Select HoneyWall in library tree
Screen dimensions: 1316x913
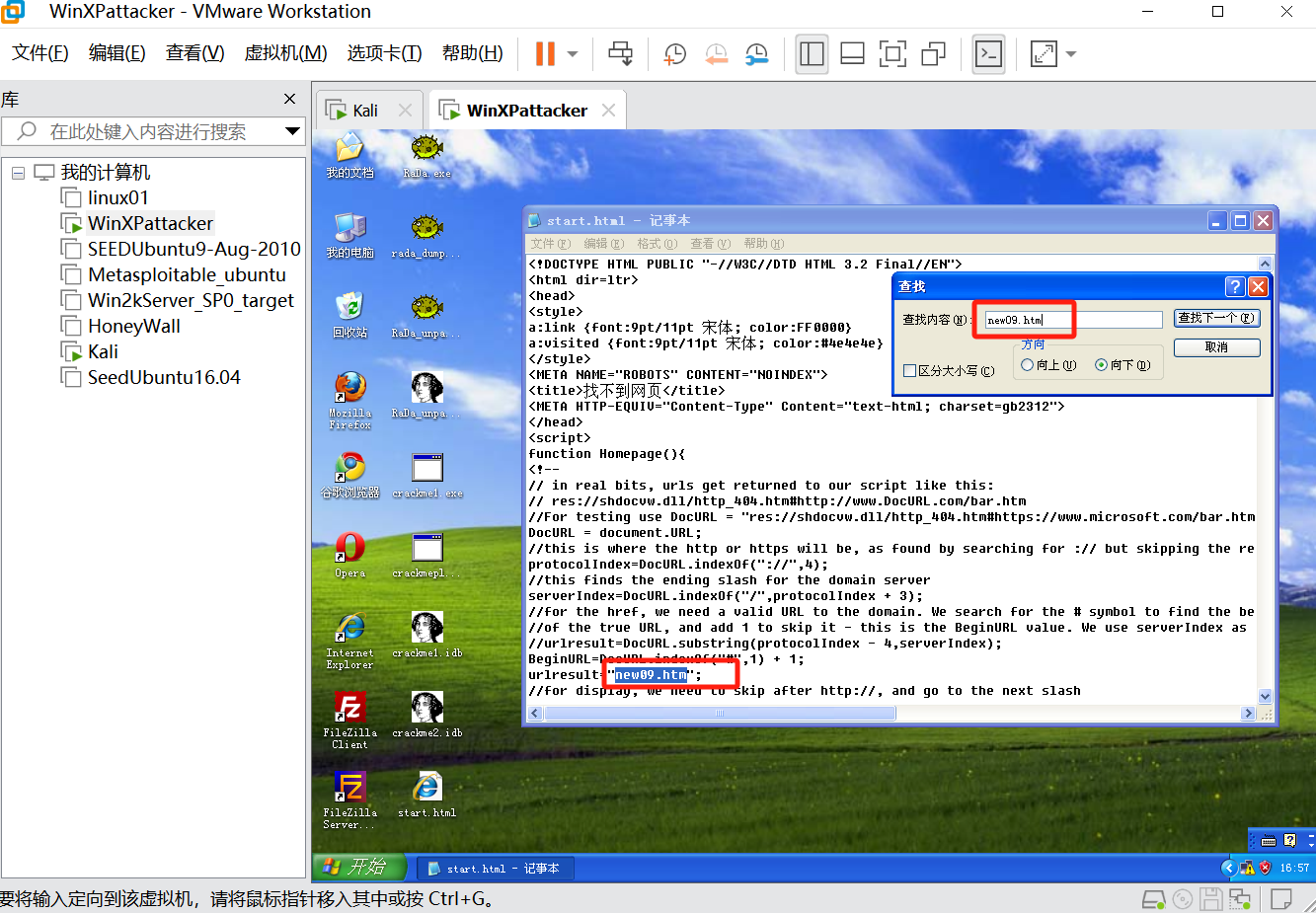pos(133,326)
